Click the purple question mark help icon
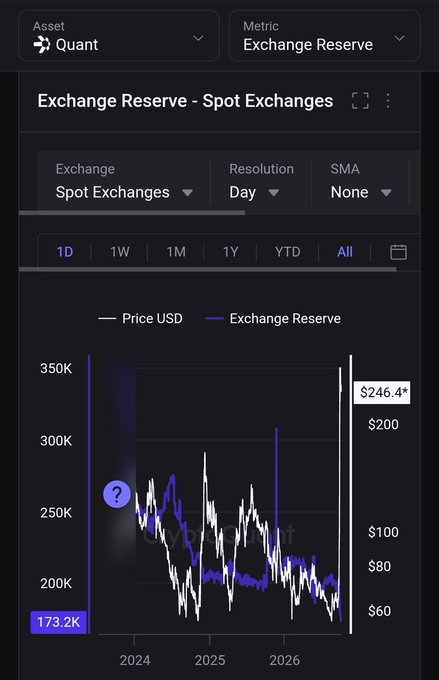 (x=117, y=494)
